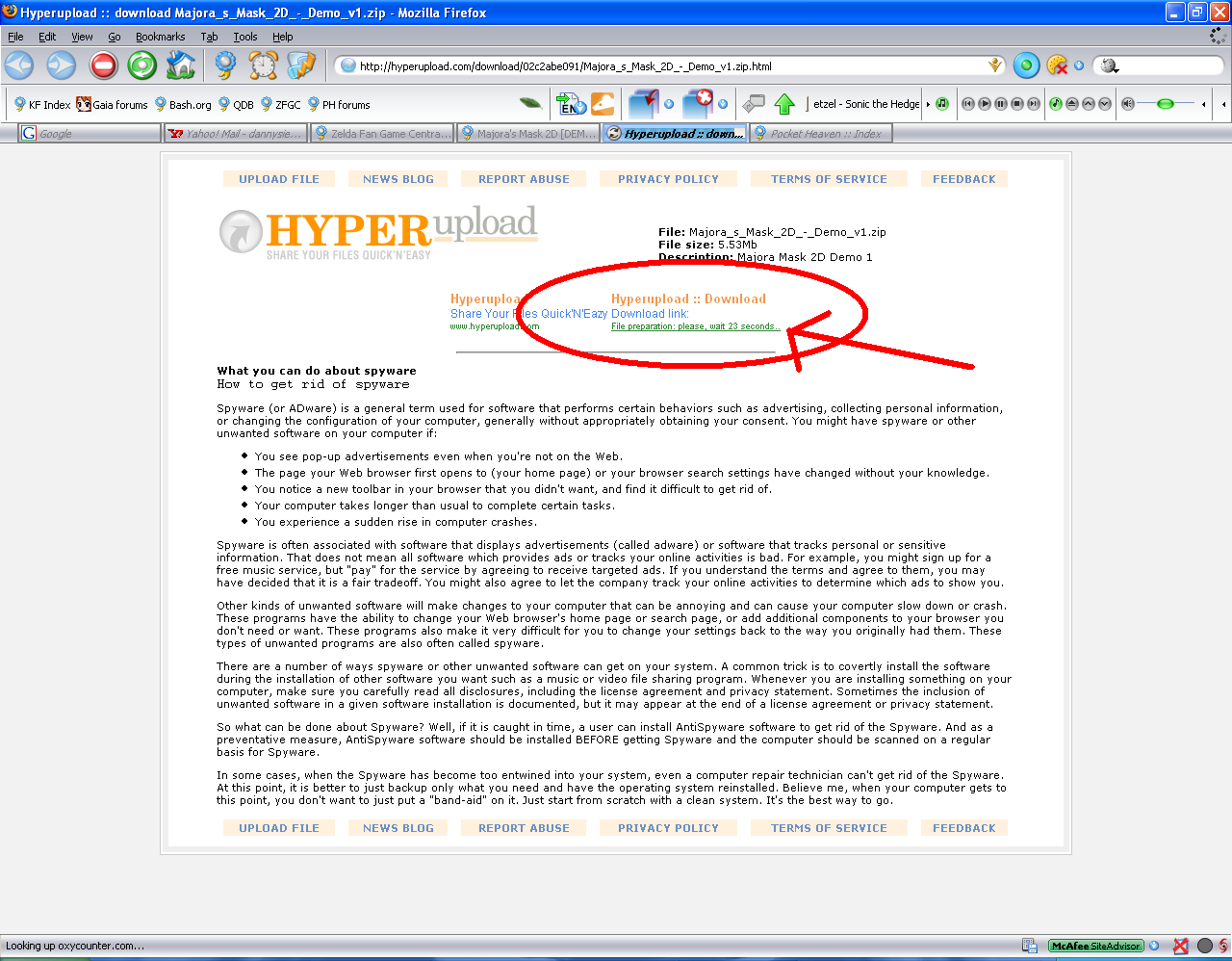1232x961 pixels.
Task: Click the orange feed reader icon
Action: pyautogui.click(x=603, y=103)
